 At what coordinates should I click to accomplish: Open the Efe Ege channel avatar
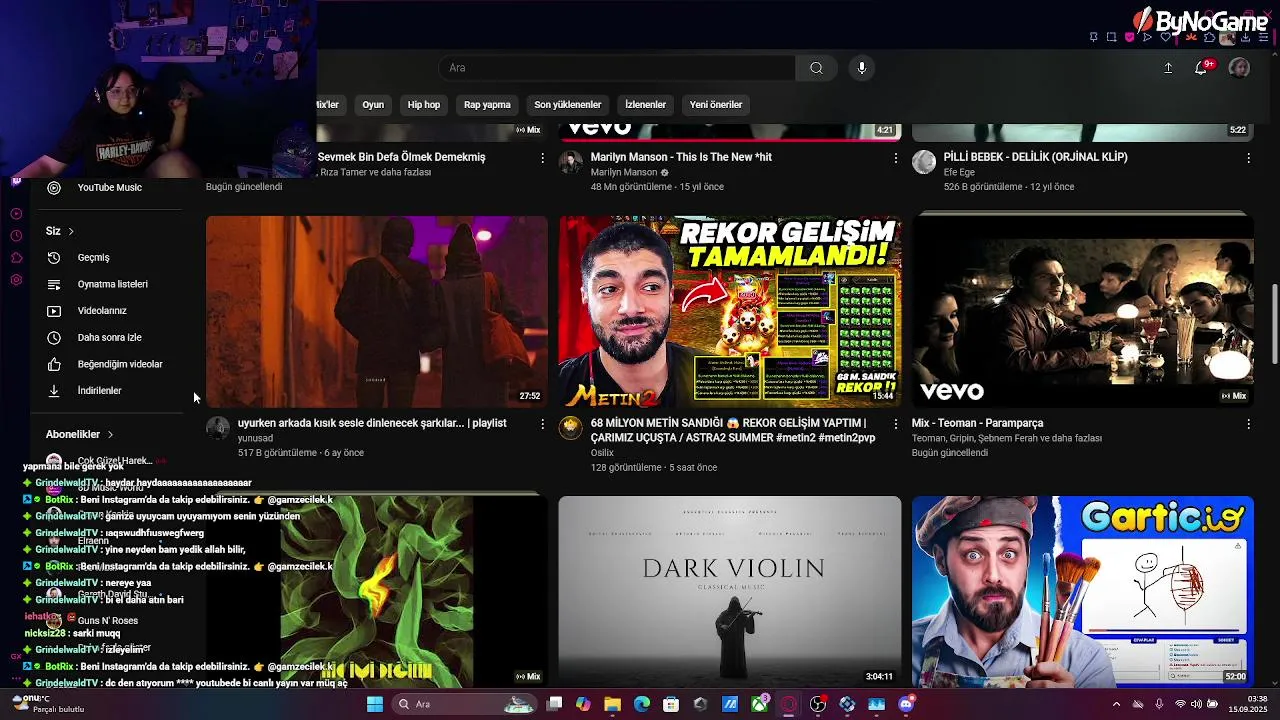(x=924, y=162)
